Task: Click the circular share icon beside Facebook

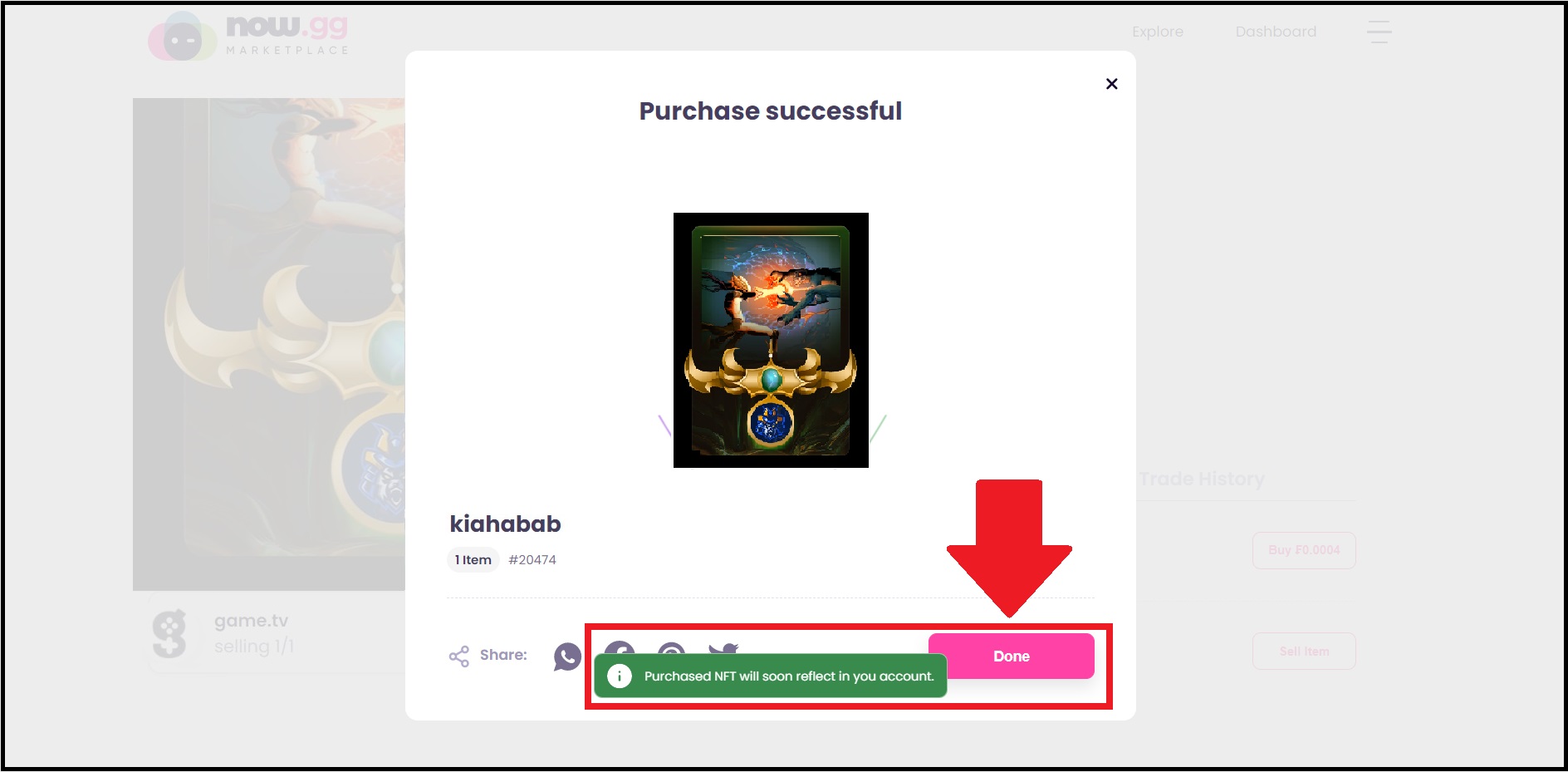Action: pyautogui.click(x=671, y=648)
